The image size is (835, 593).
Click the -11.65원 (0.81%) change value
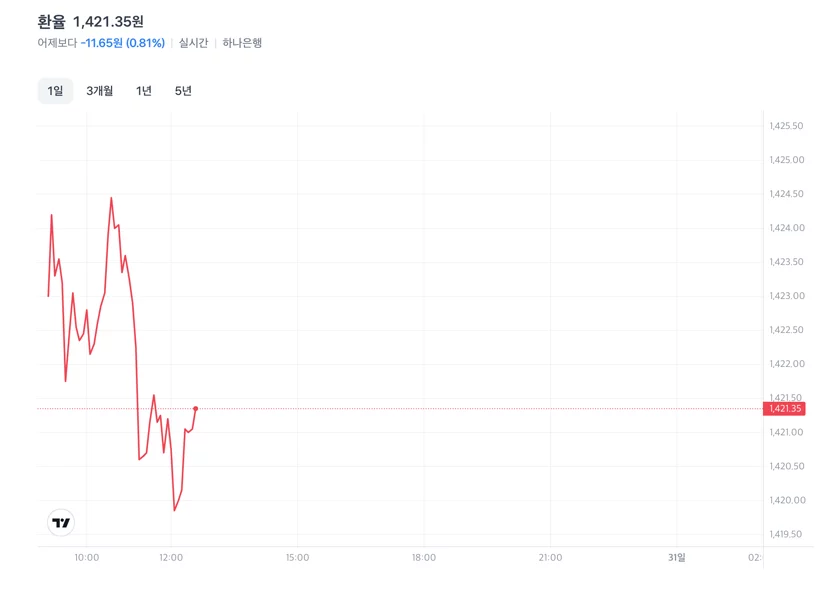123,43
